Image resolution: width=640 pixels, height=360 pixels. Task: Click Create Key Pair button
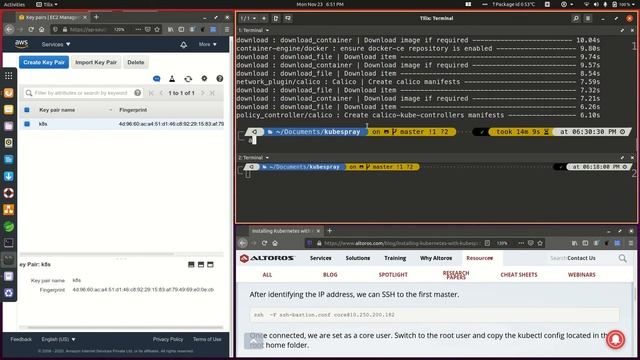point(44,62)
